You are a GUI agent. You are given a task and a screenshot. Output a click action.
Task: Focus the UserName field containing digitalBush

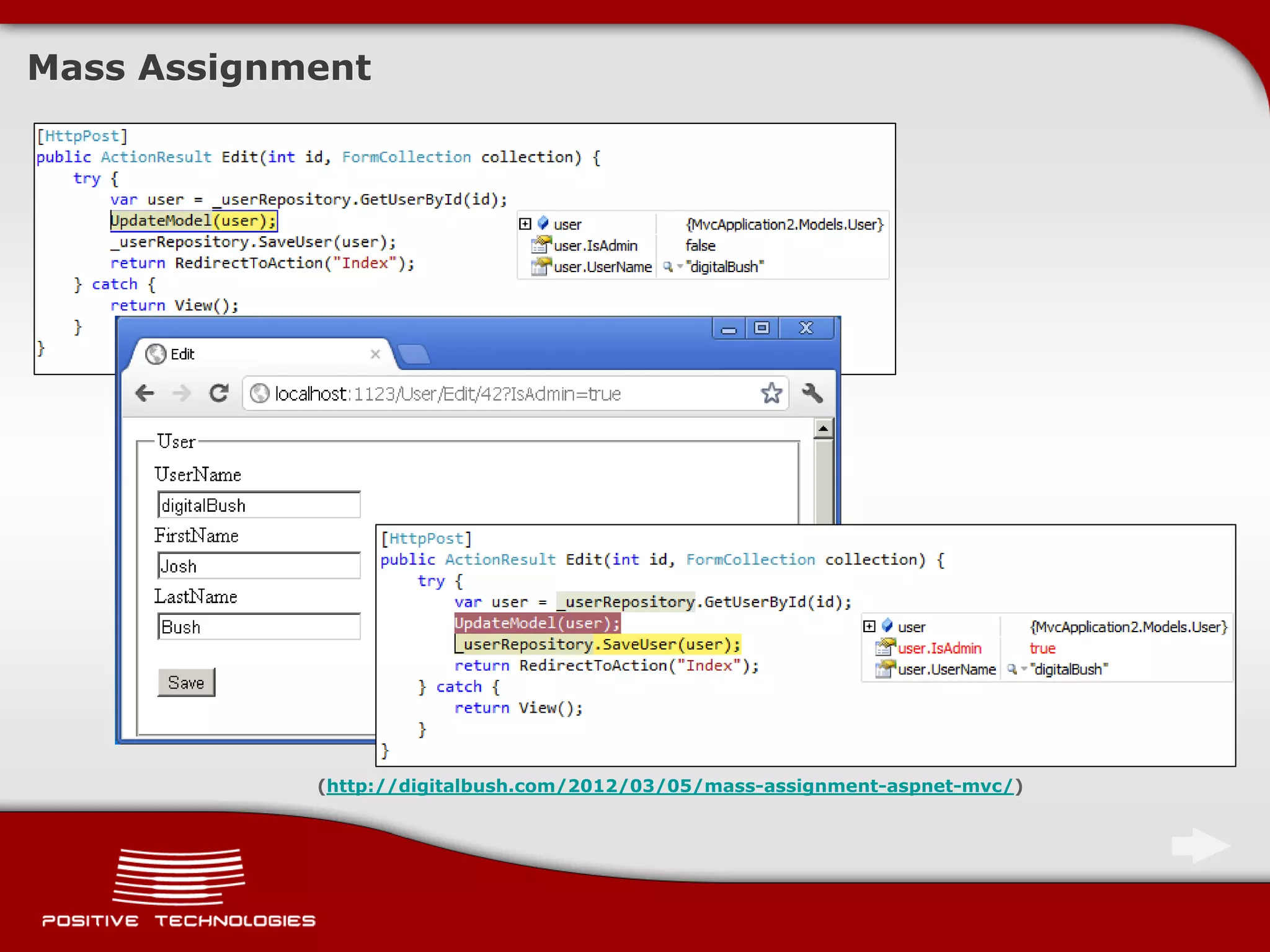[259, 505]
